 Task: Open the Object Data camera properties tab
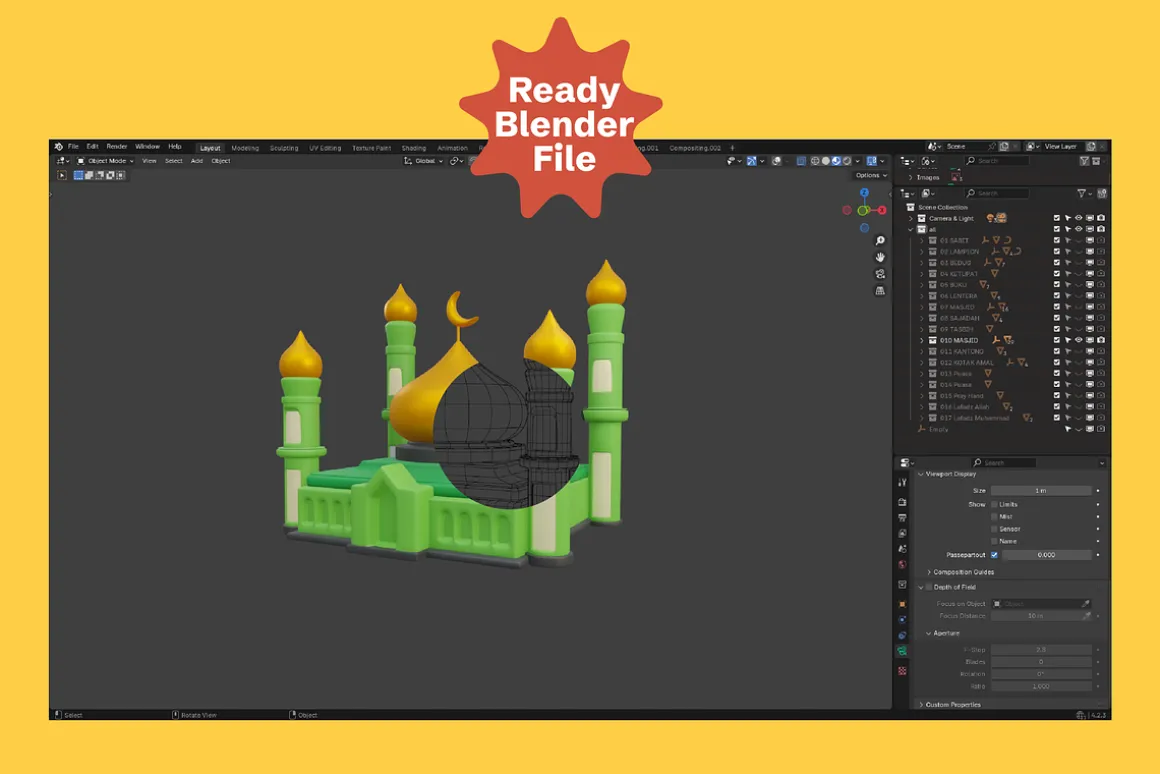click(x=903, y=651)
